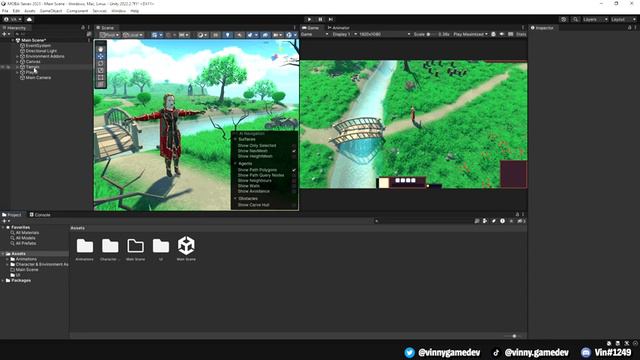
Task: Select the Rect tool in Scene overlay
Action: pos(100,77)
